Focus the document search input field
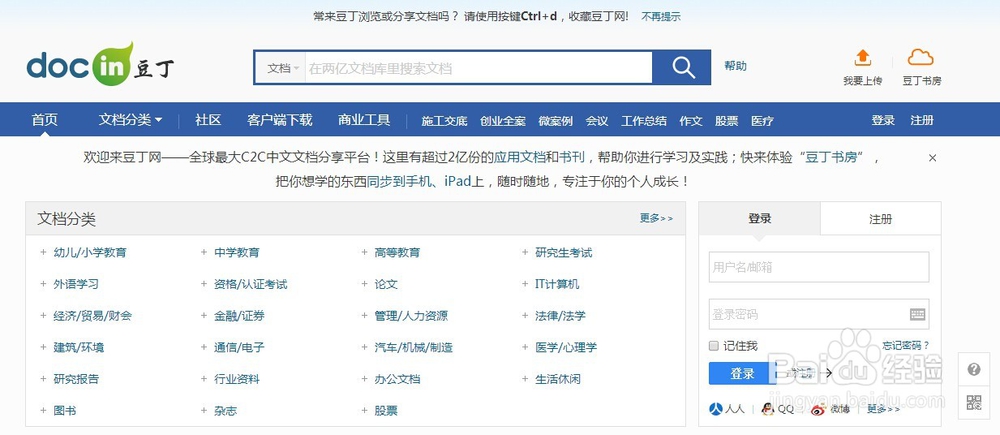 click(x=478, y=68)
